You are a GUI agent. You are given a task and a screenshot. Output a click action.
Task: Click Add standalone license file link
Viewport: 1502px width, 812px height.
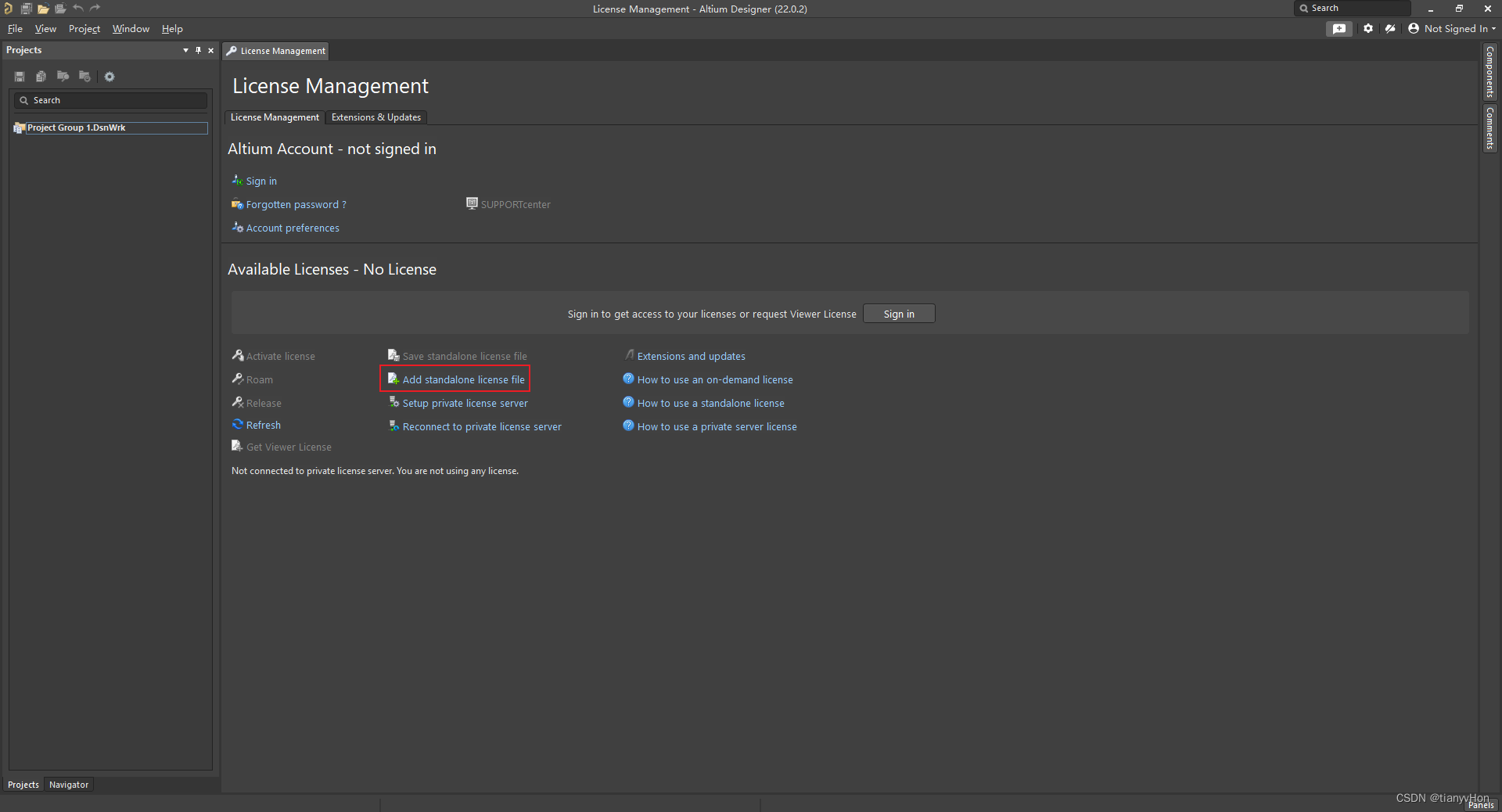pyautogui.click(x=463, y=379)
